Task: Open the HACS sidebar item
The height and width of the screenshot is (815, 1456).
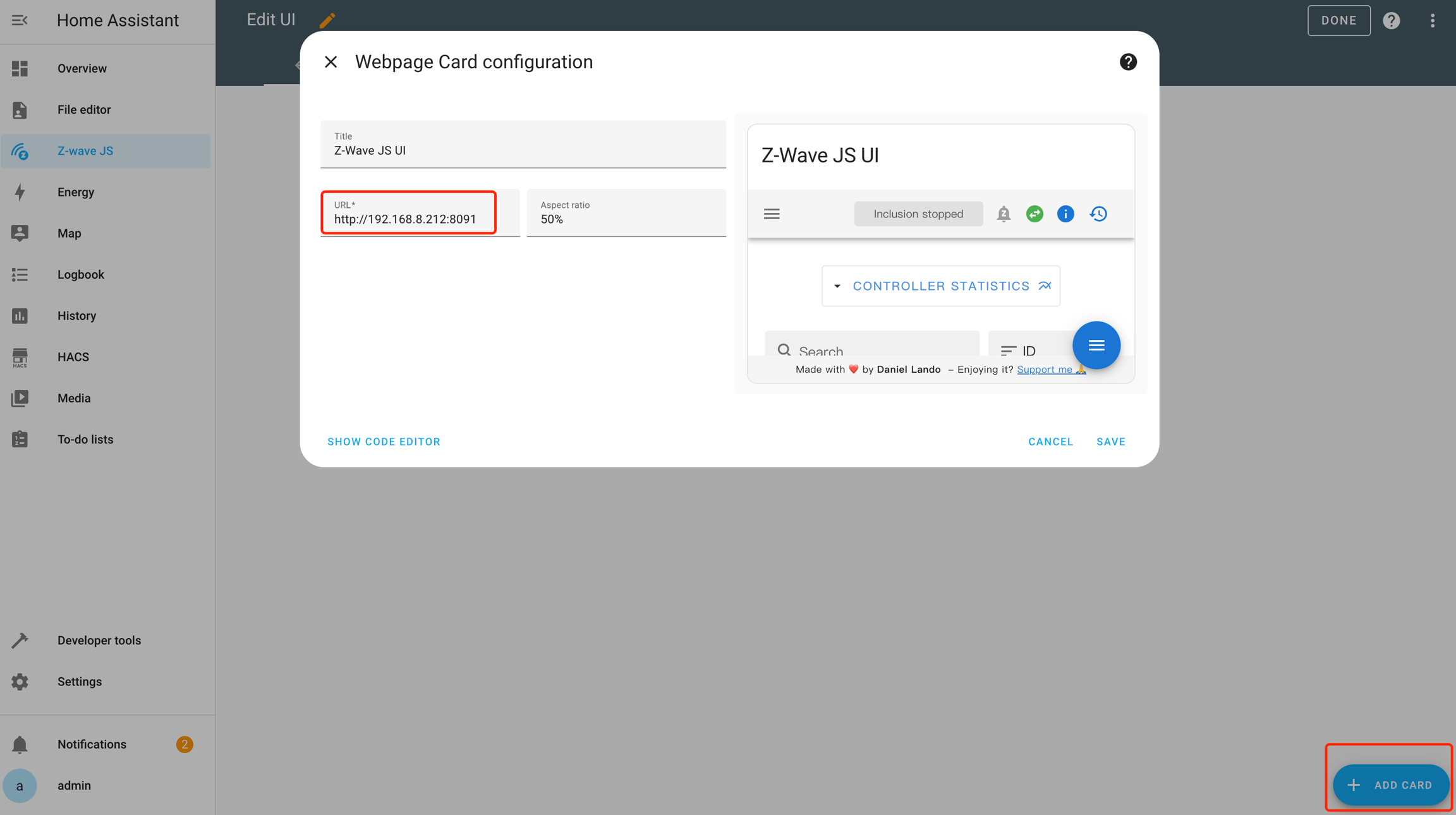Action: coord(73,357)
